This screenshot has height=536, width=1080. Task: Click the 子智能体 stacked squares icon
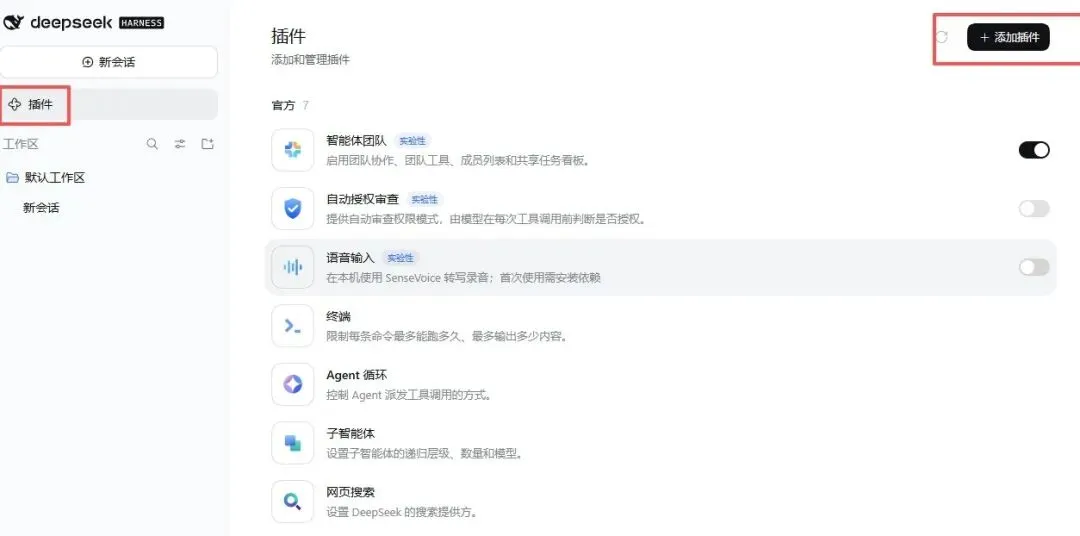pos(293,443)
